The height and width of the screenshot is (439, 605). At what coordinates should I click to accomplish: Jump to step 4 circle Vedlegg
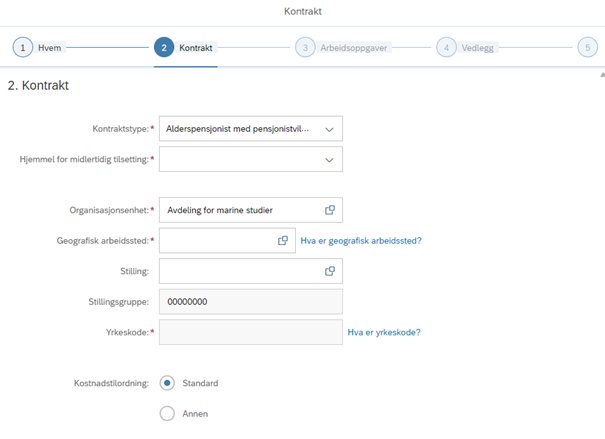(x=446, y=47)
